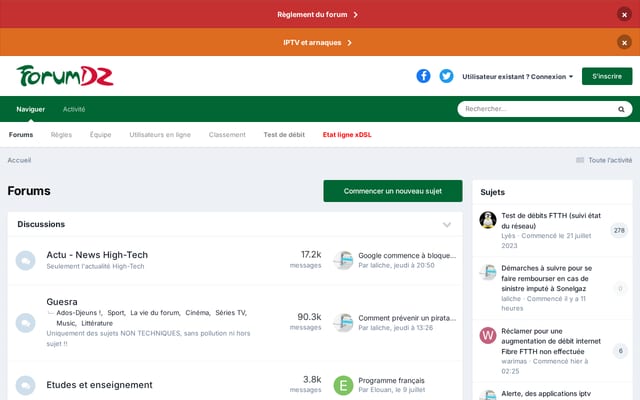The height and width of the screenshot is (400, 640).
Task: Expand the Utilisateur existant Connexion dropdown
Action: (517, 76)
